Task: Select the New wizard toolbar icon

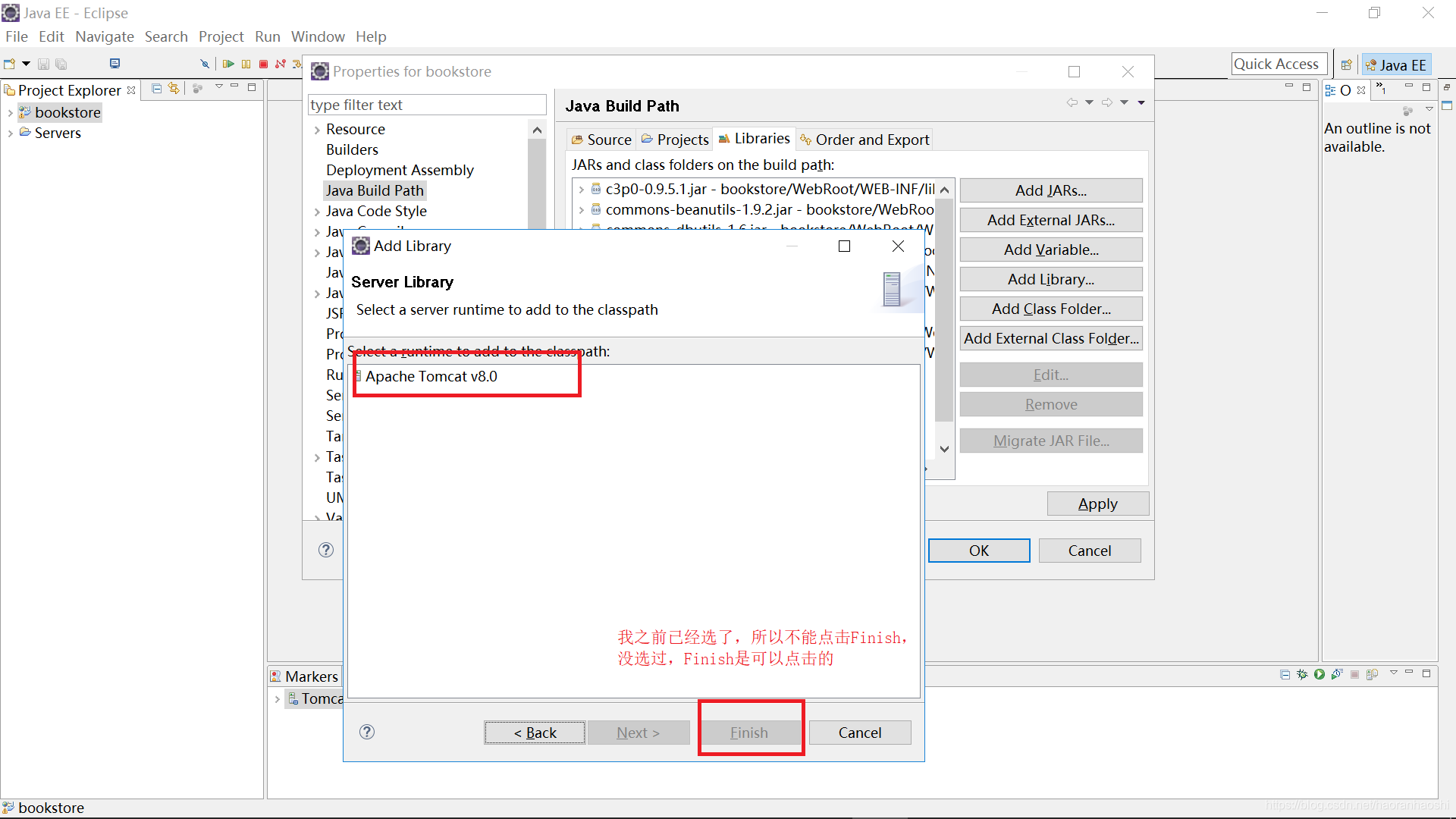Action: tap(10, 64)
